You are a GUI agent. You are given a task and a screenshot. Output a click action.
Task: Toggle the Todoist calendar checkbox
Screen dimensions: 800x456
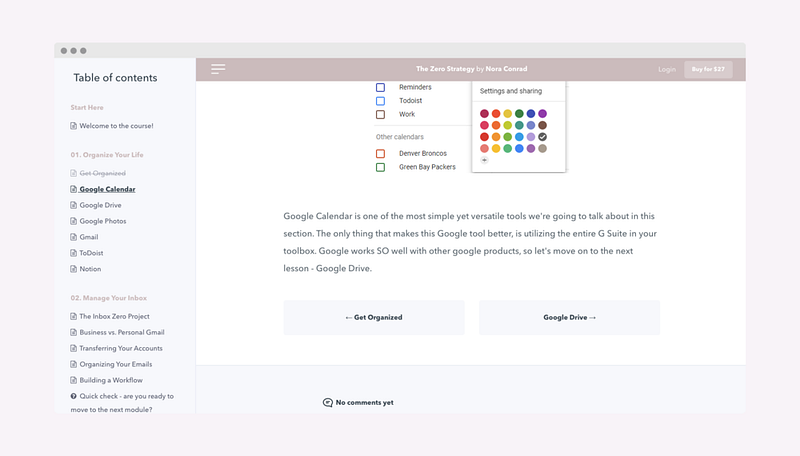(x=381, y=101)
